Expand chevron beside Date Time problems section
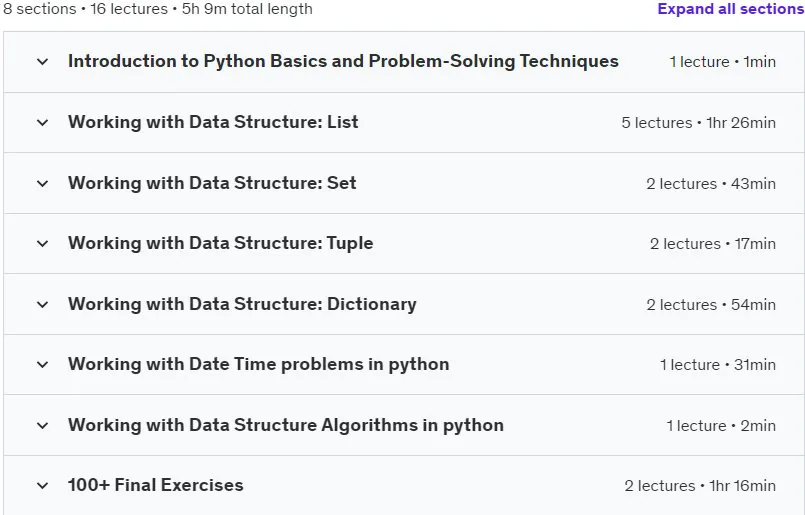Viewport: 805px width, 515px height. pos(43,365)
